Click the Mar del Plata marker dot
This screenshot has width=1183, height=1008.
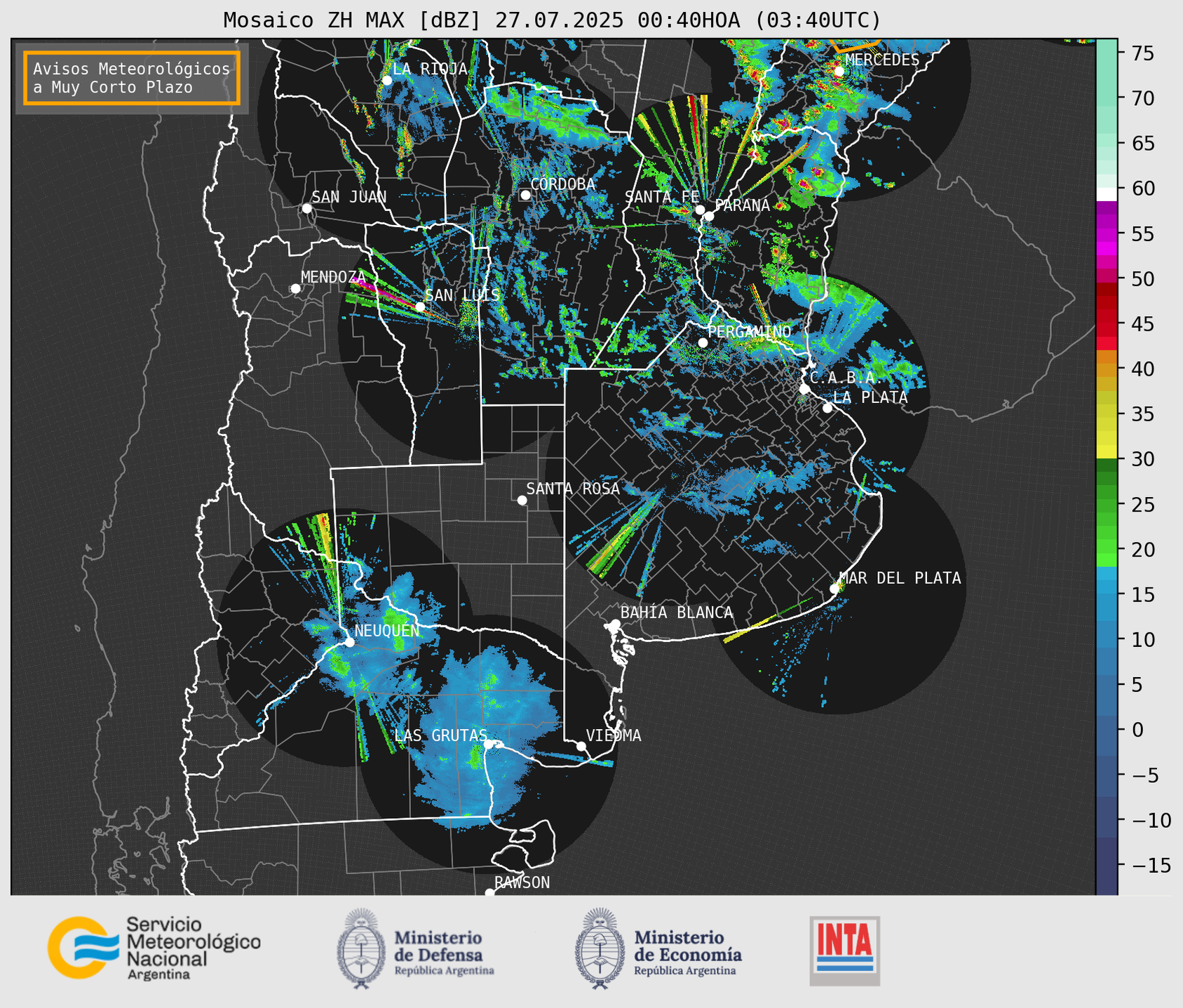tap(834, 589)
